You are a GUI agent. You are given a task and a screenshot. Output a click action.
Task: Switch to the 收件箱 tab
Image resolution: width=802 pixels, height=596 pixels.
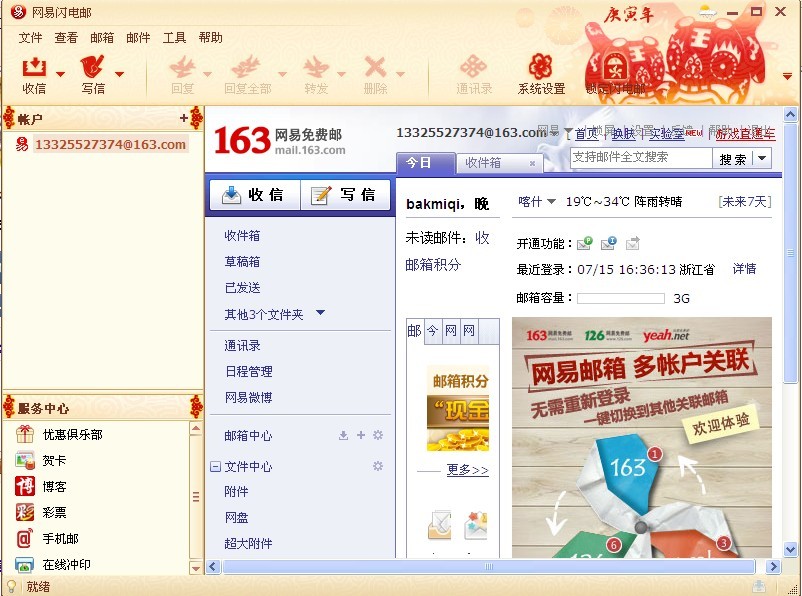tap(483, 163)
